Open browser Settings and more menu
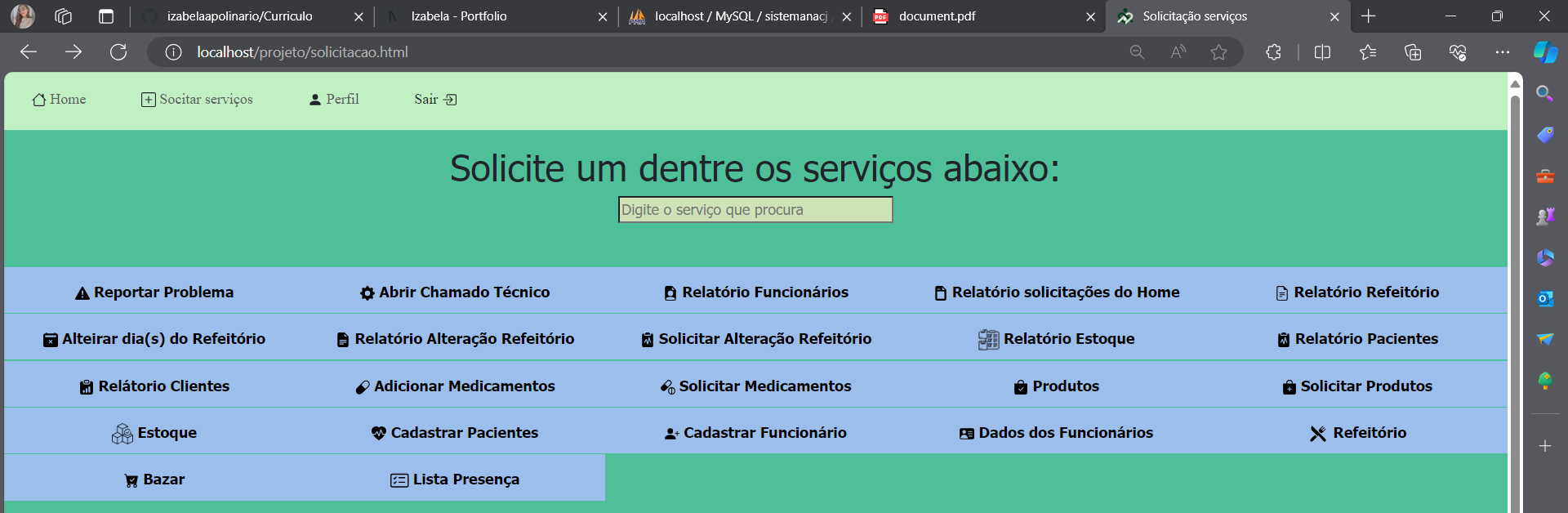 1503,52
